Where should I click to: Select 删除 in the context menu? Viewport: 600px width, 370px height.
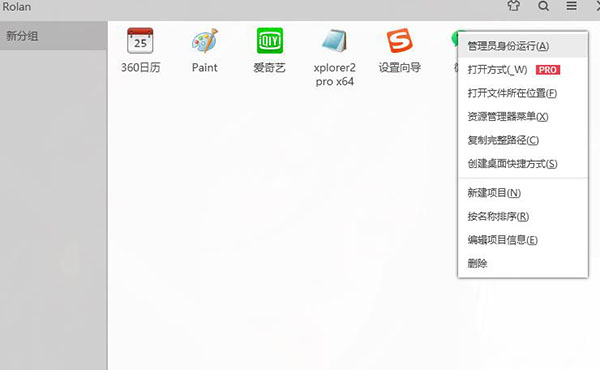523,264
